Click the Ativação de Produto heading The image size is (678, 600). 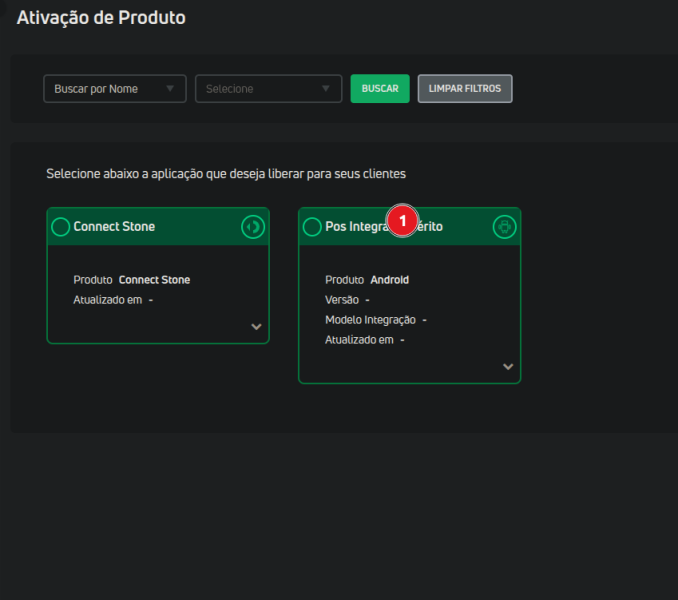coord(101,18)
